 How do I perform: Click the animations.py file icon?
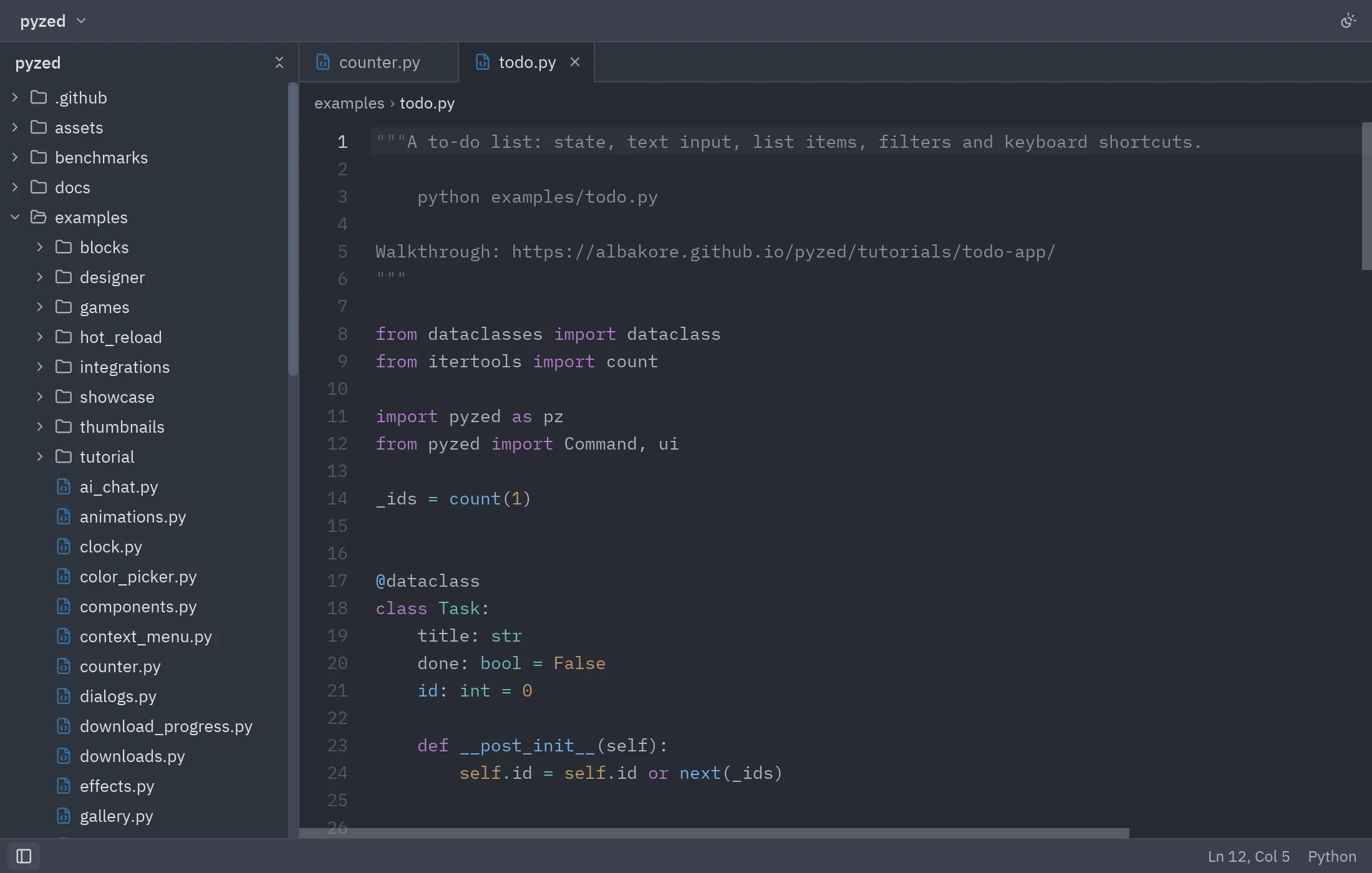pos(64,516)
